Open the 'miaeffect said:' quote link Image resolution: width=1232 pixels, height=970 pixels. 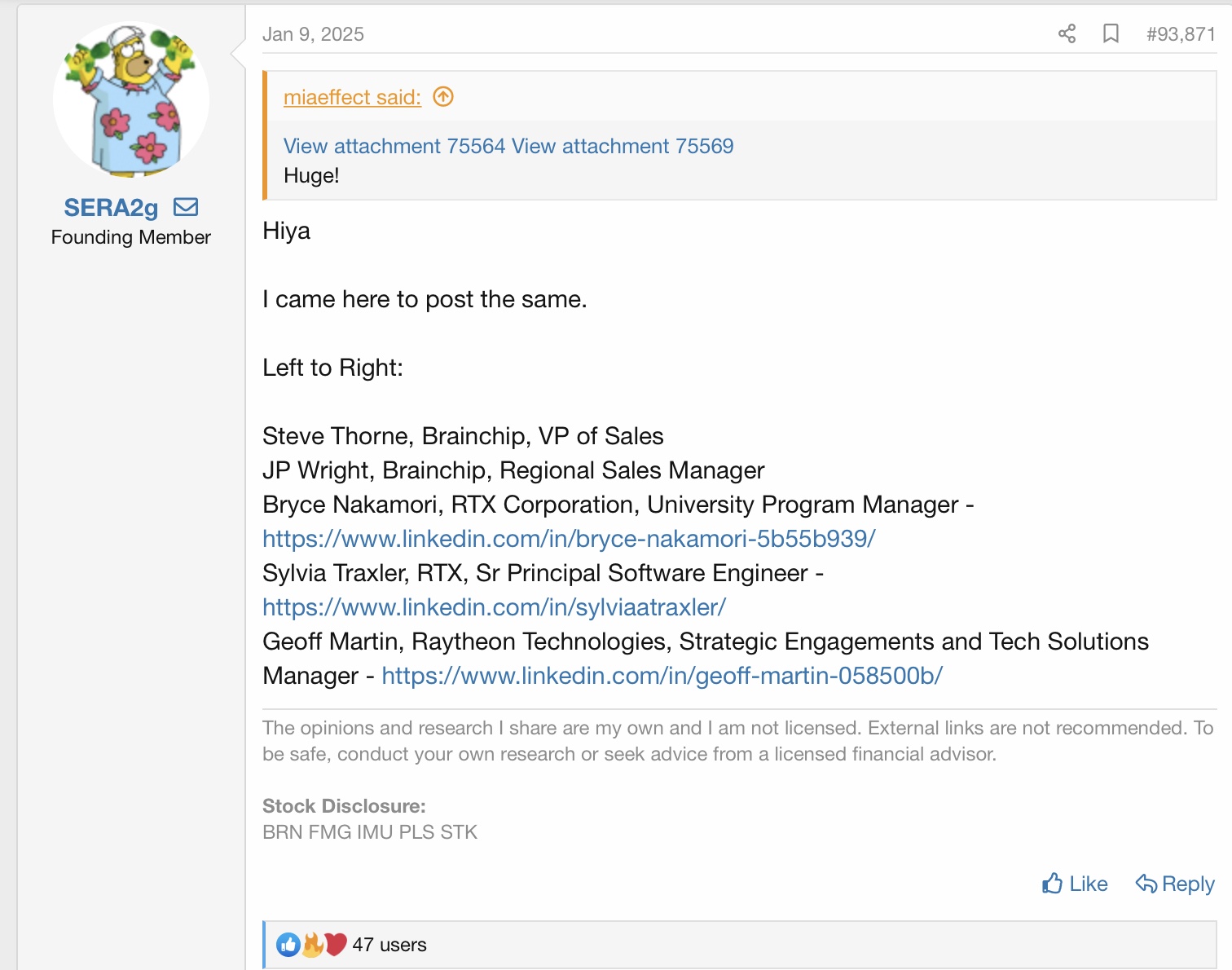(352, 97)
